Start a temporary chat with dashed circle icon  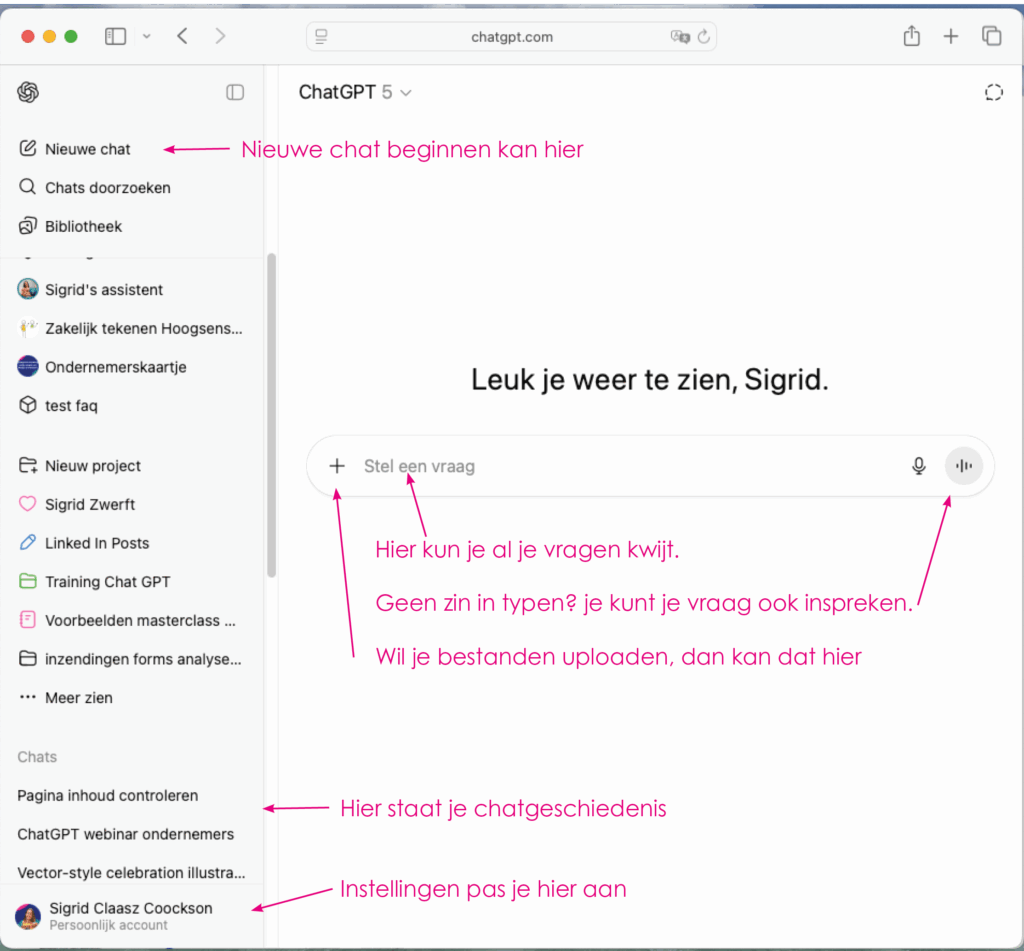pos(993,93)
